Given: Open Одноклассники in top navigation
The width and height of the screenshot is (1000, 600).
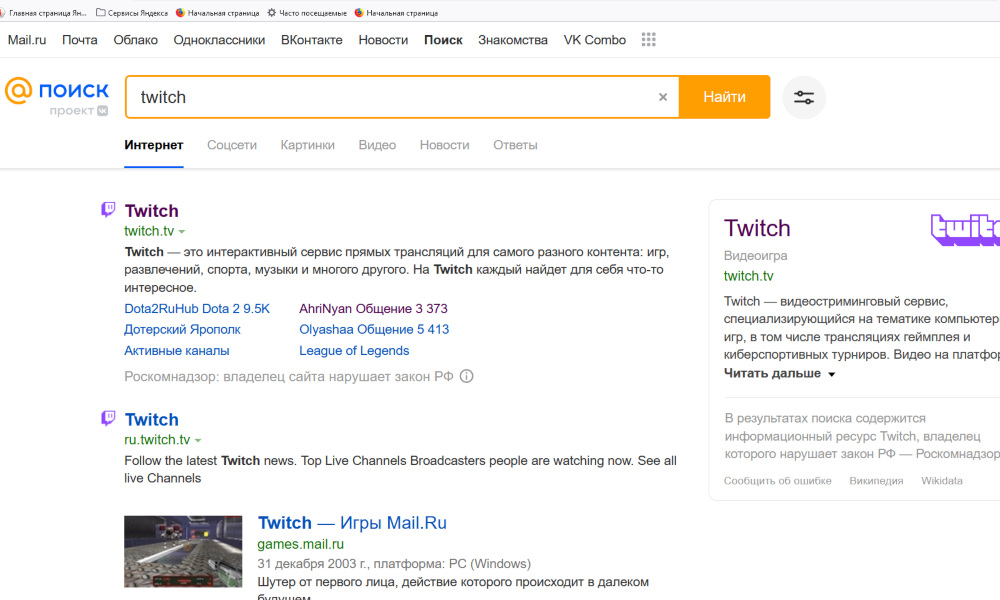Looking at the screenshot, I should [219, 40].
